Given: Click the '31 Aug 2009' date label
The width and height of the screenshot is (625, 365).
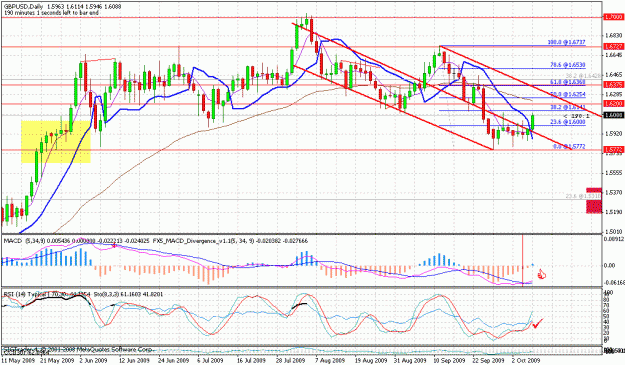Looking at the screenshot, I should point(411,361).
